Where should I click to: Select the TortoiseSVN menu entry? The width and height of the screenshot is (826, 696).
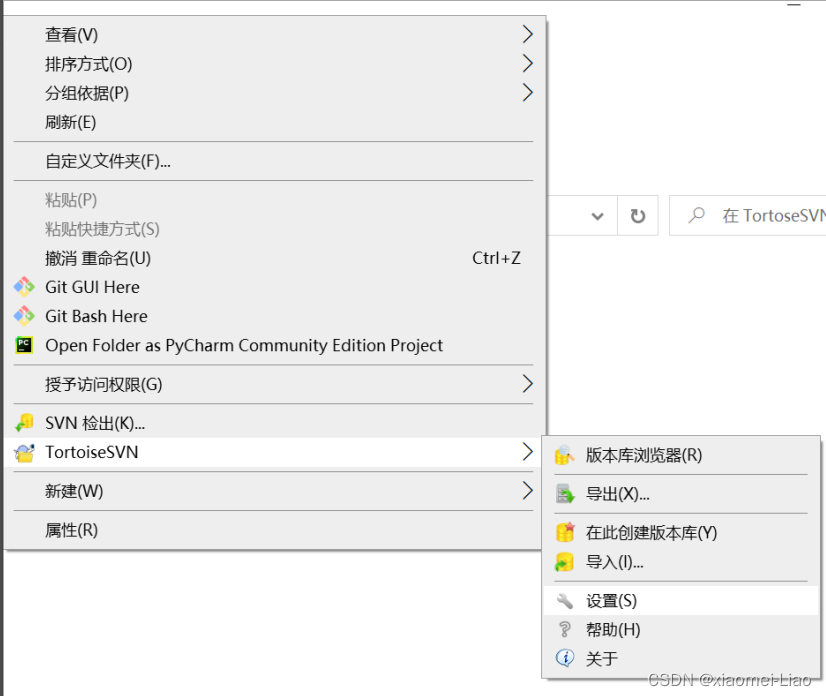[274, 452]
